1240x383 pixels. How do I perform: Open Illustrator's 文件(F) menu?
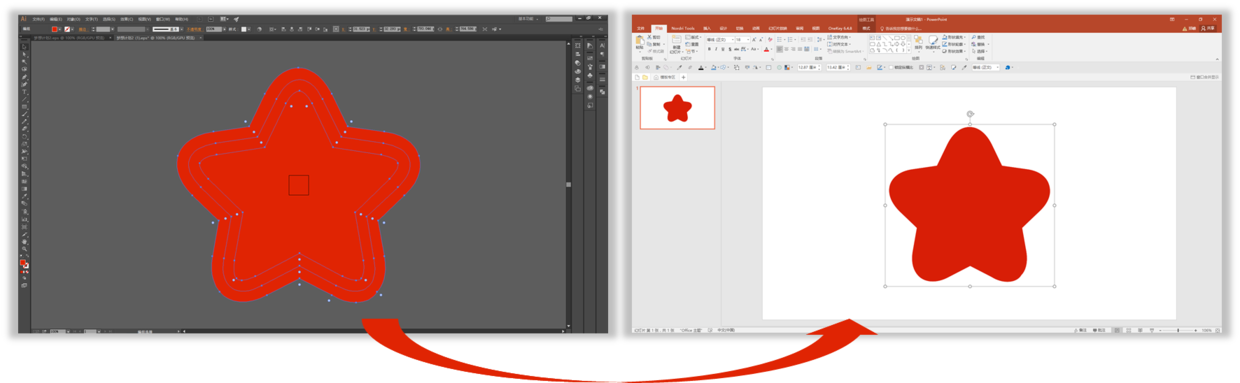[x=38, y=19]
